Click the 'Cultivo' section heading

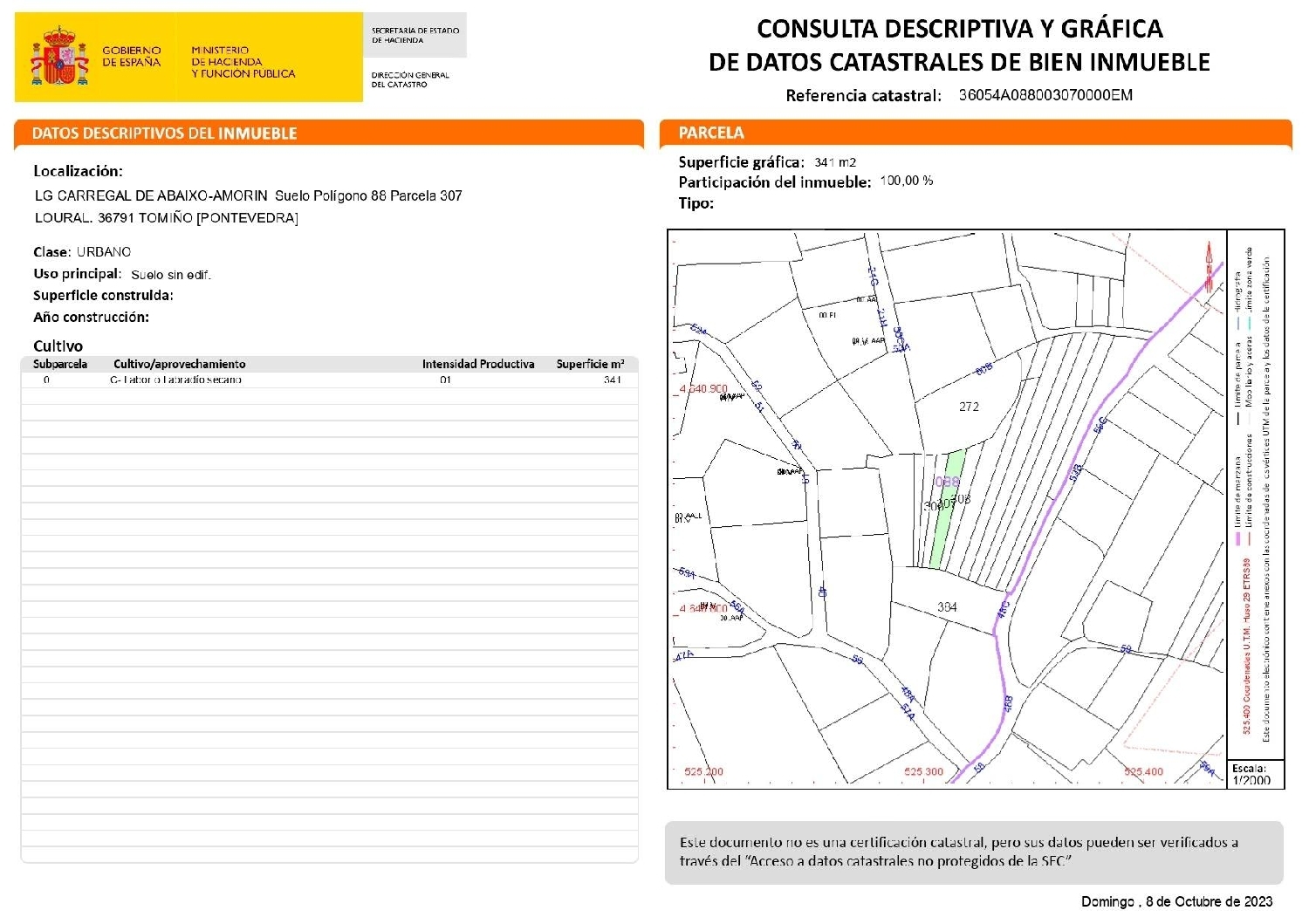click(x=58, y=346)
